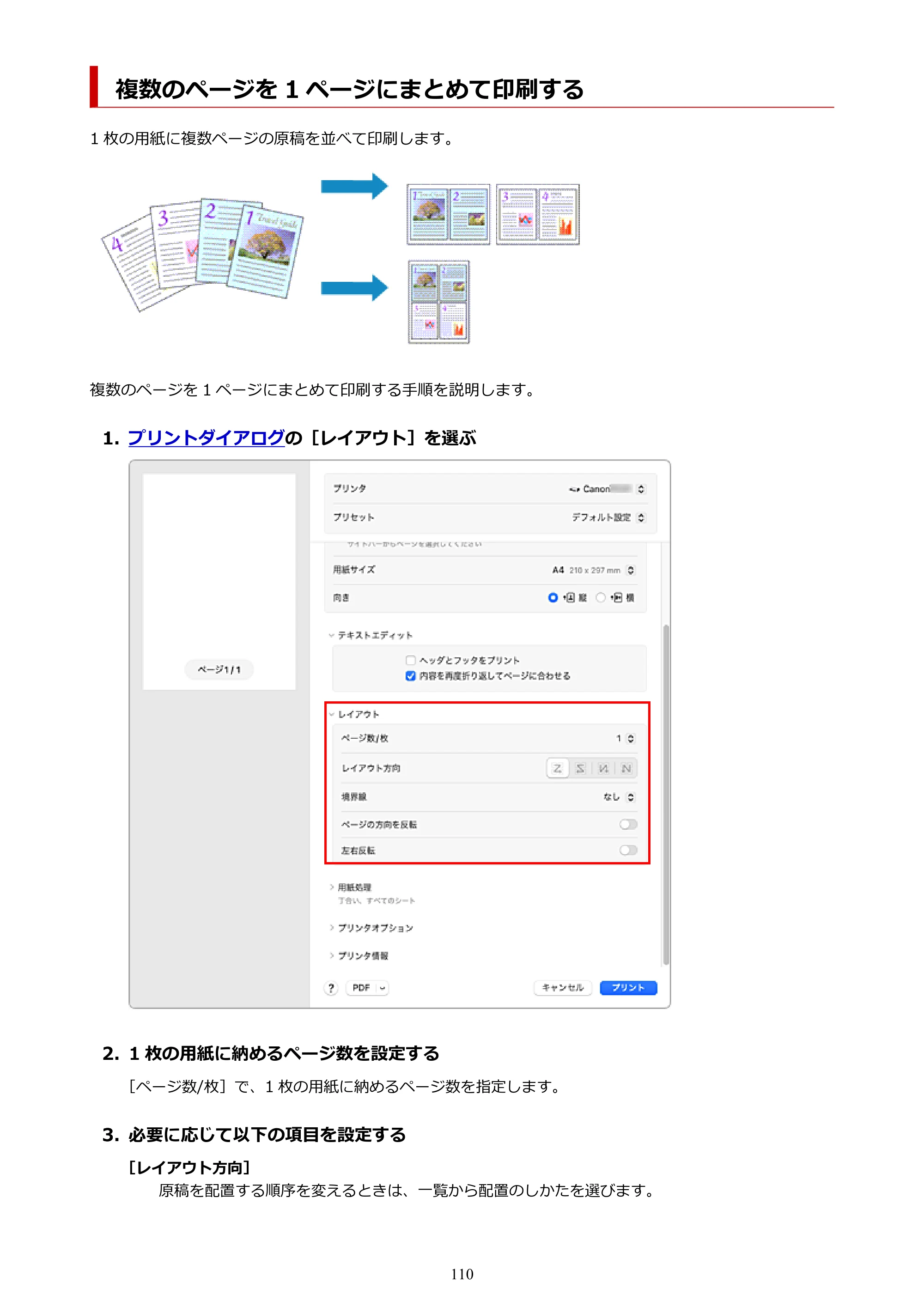The image size is (924, 1307).
Task: Click the Canon printer icon
Action: coord(574,489)
